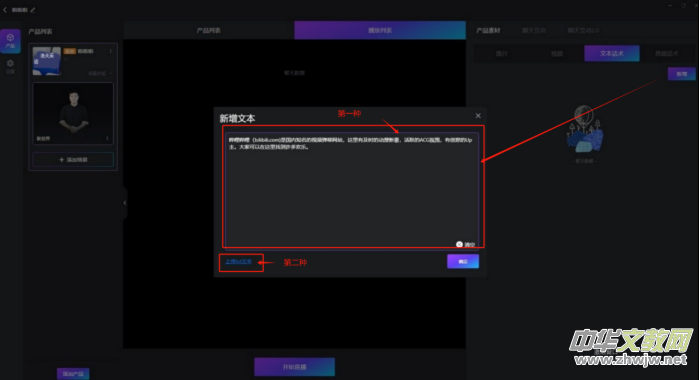Collapse the scene configuration chevron on the product card

click(x=111, y=73)
